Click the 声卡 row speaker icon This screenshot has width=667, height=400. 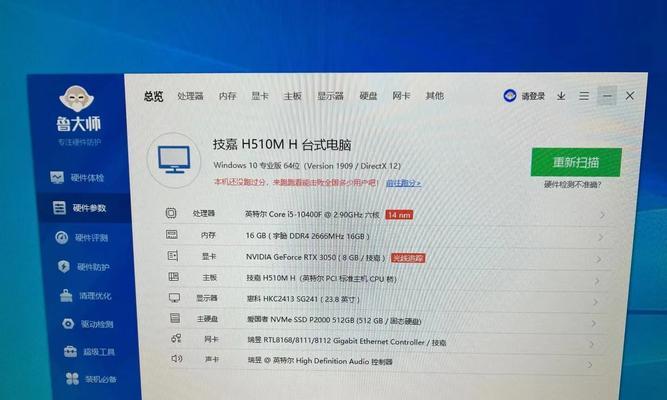[177, 359]
